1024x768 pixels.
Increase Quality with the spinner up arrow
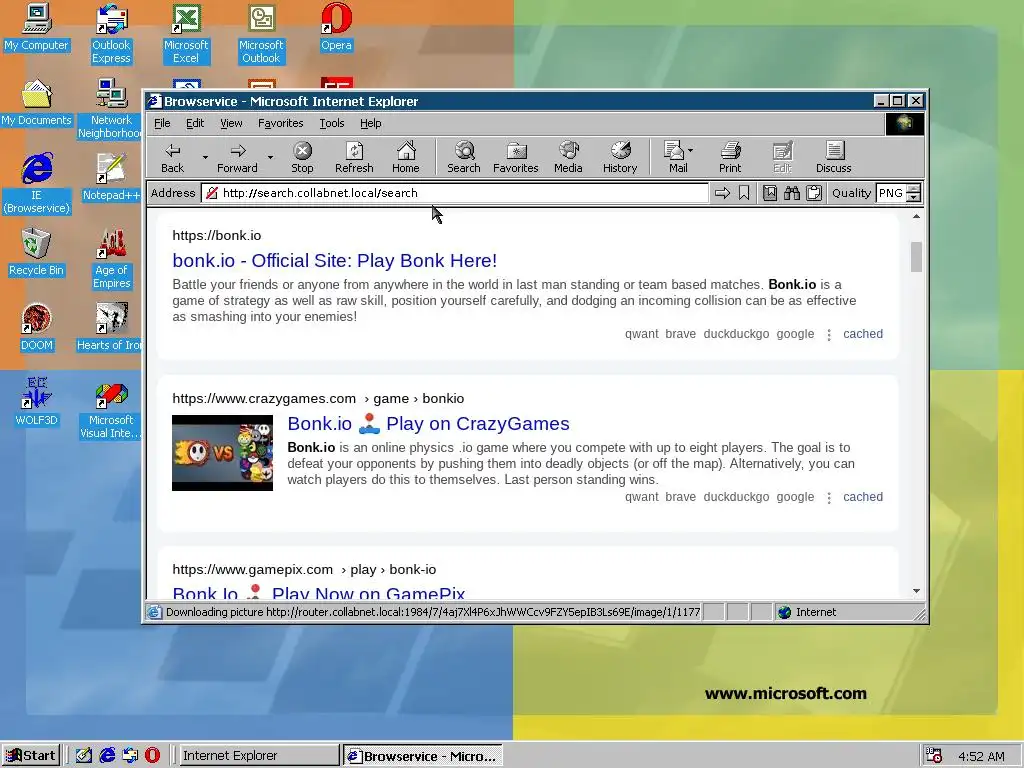(x=914, y=189)
